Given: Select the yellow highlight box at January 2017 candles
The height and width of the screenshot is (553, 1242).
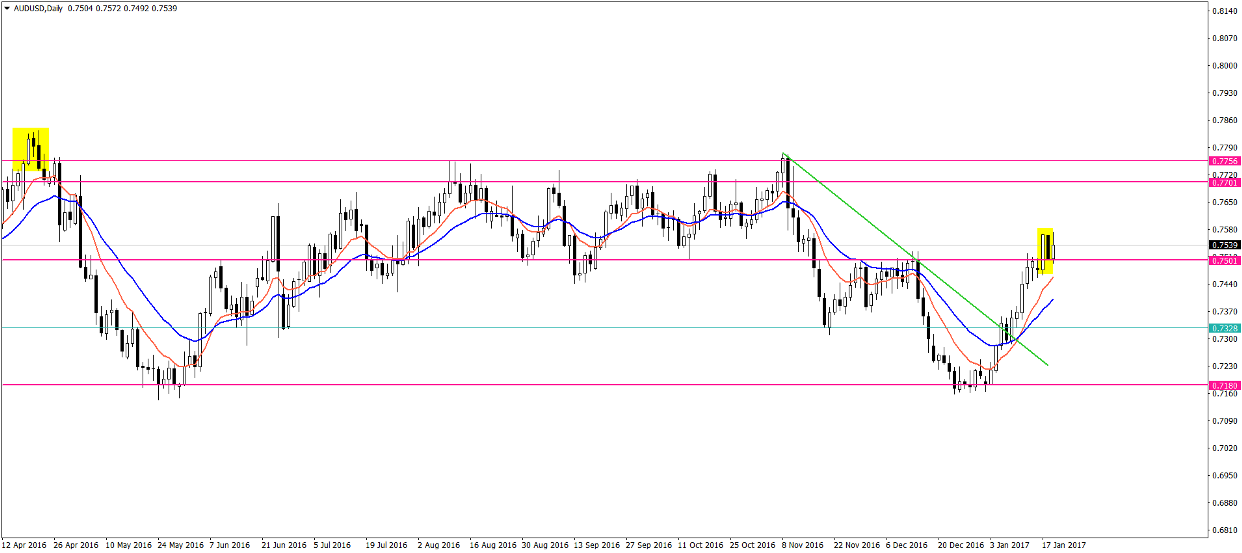Looking at the screenshot, I should point(1045,251).
